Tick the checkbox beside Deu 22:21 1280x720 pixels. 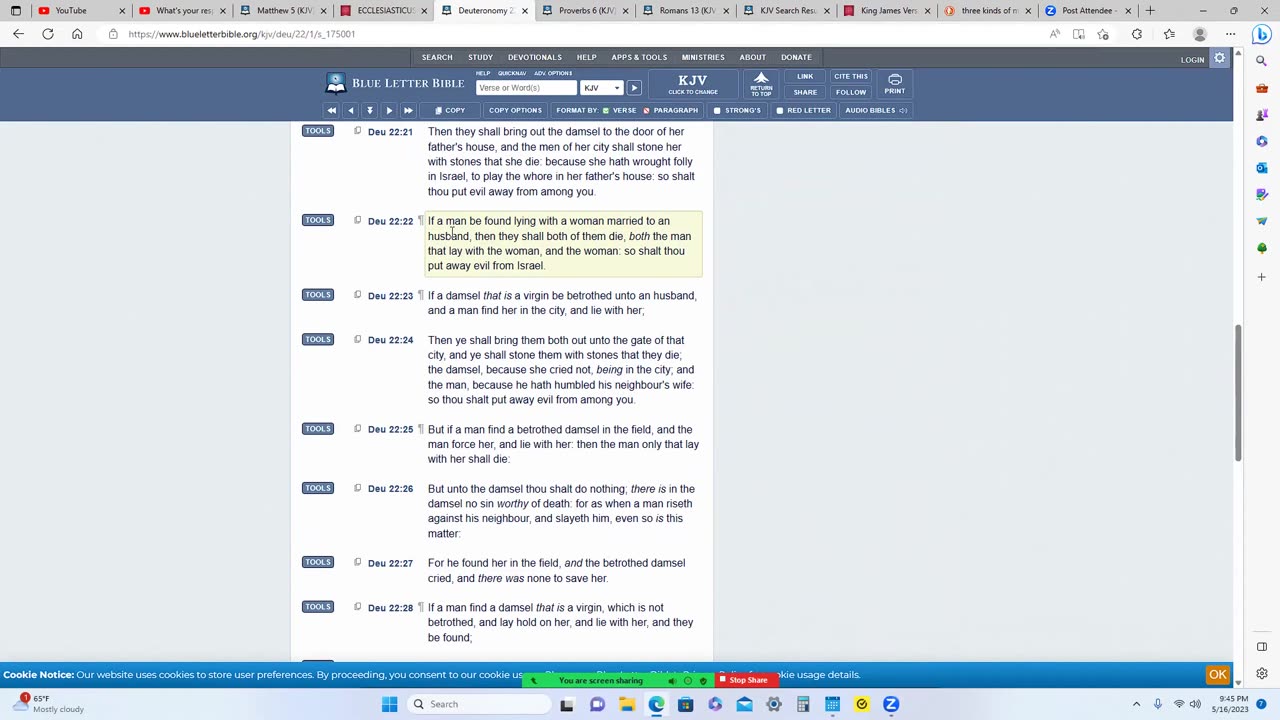point(357,131)
